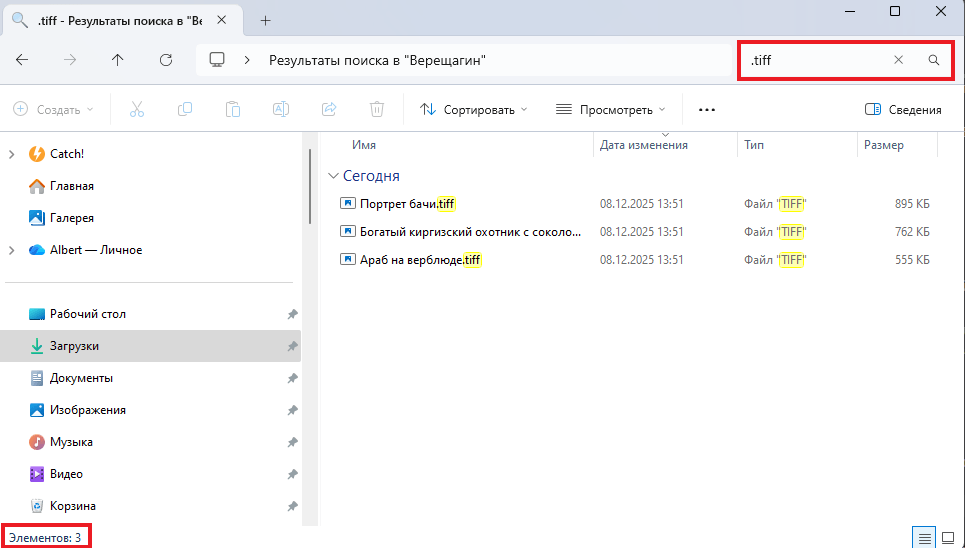Click the Delete trash icon

pos(377,110)
